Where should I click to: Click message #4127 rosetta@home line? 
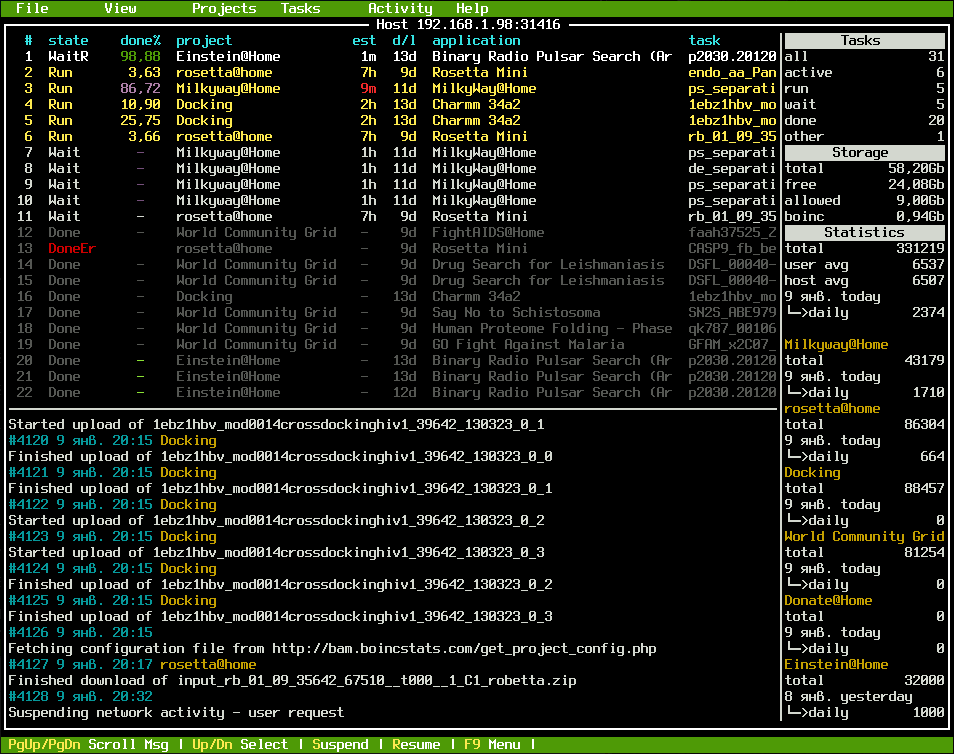coord(132,665)
